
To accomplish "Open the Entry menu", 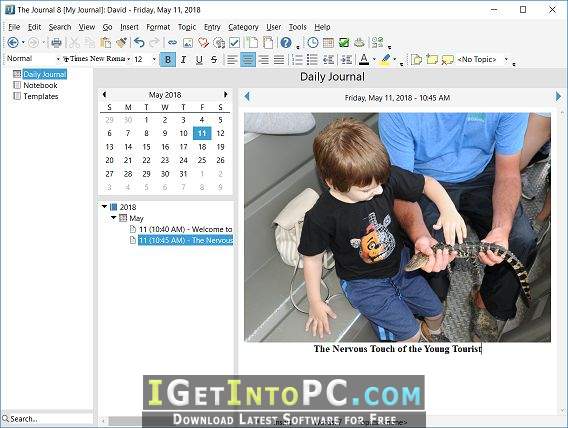I will coord(212,27).
